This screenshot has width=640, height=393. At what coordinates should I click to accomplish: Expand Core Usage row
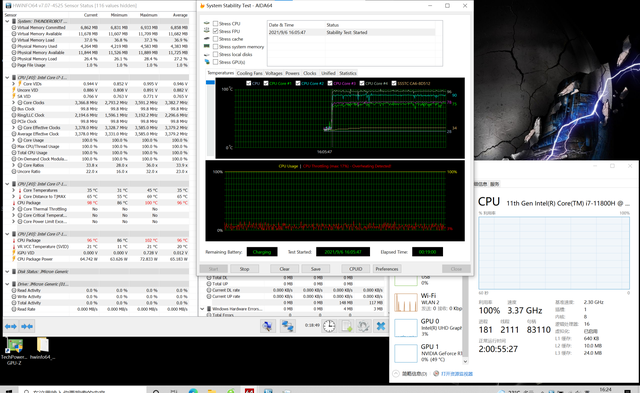tap(13, 140)
